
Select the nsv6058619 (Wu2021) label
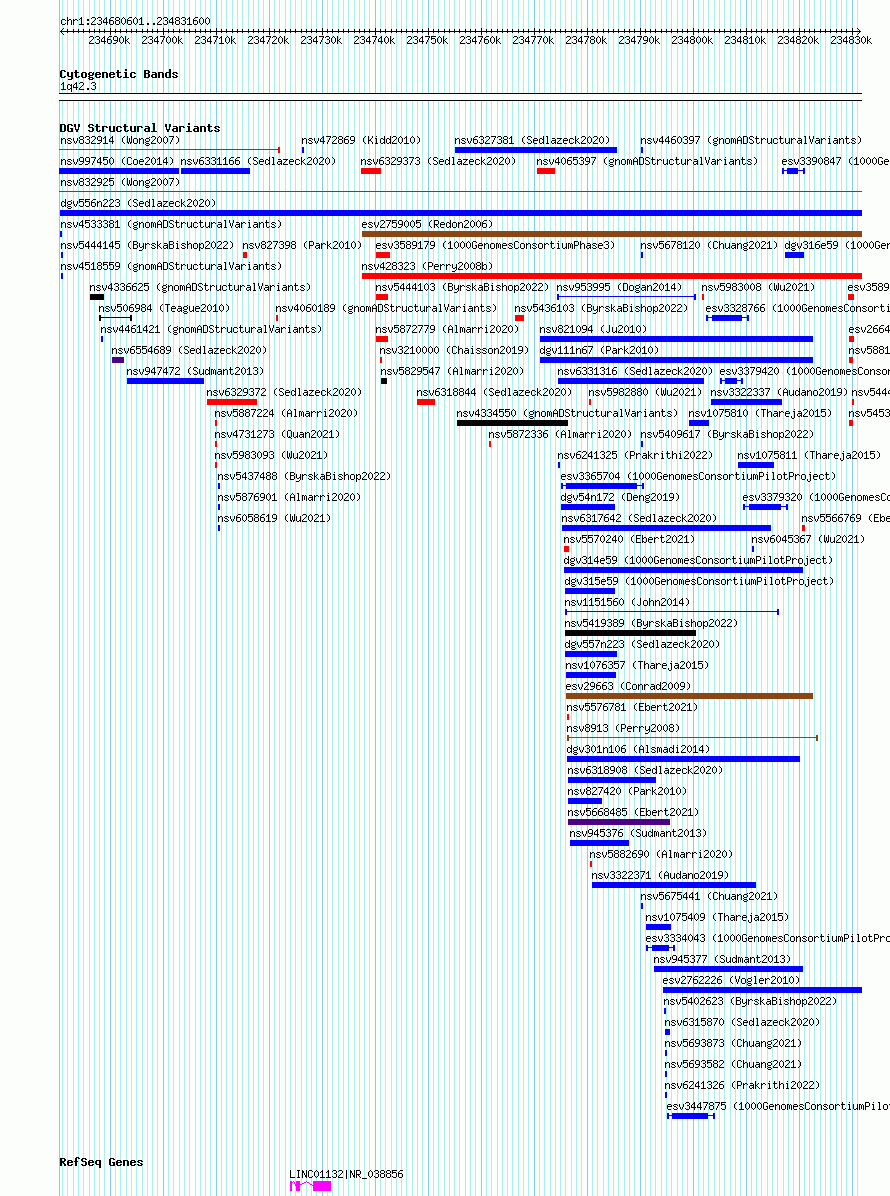(274, 518)
